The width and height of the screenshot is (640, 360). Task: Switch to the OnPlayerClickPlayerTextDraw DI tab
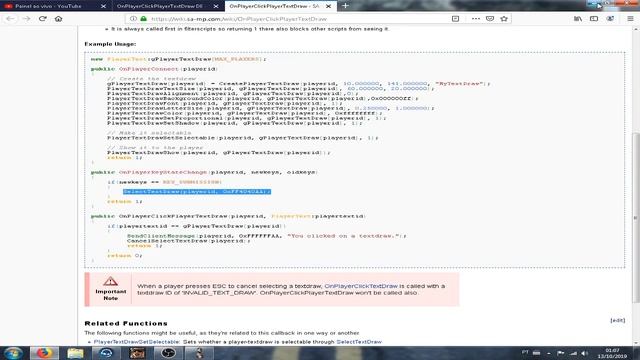click(x=168, y=6)
